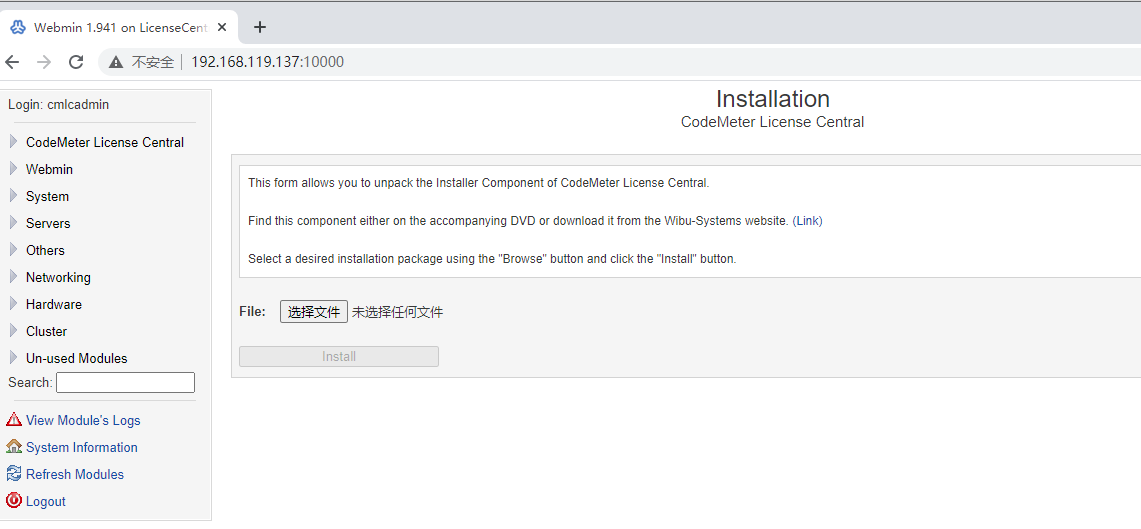Click the 'Installation' page heading

(773, 98)
